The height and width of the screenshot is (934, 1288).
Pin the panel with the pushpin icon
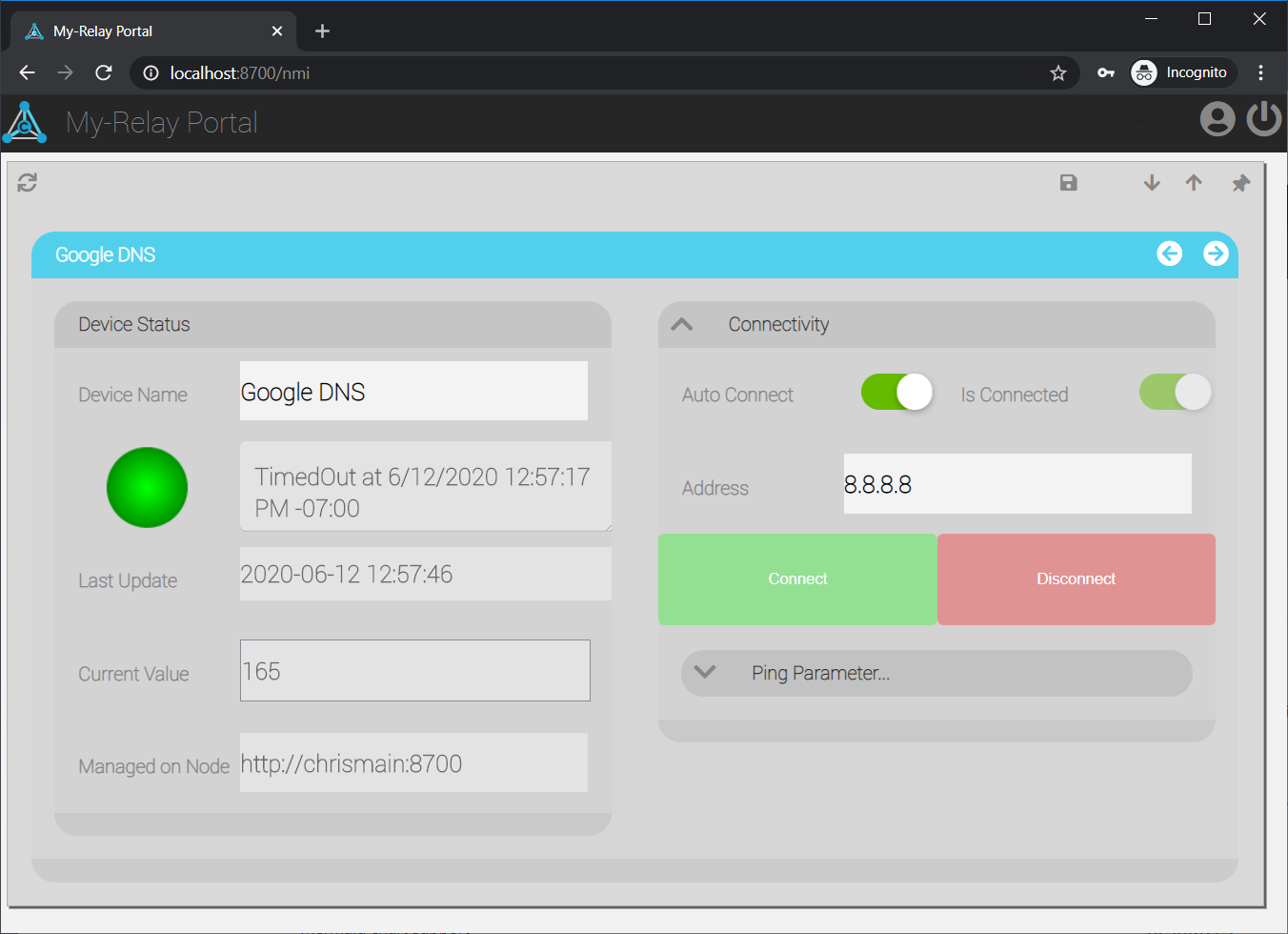(1240, 183)
